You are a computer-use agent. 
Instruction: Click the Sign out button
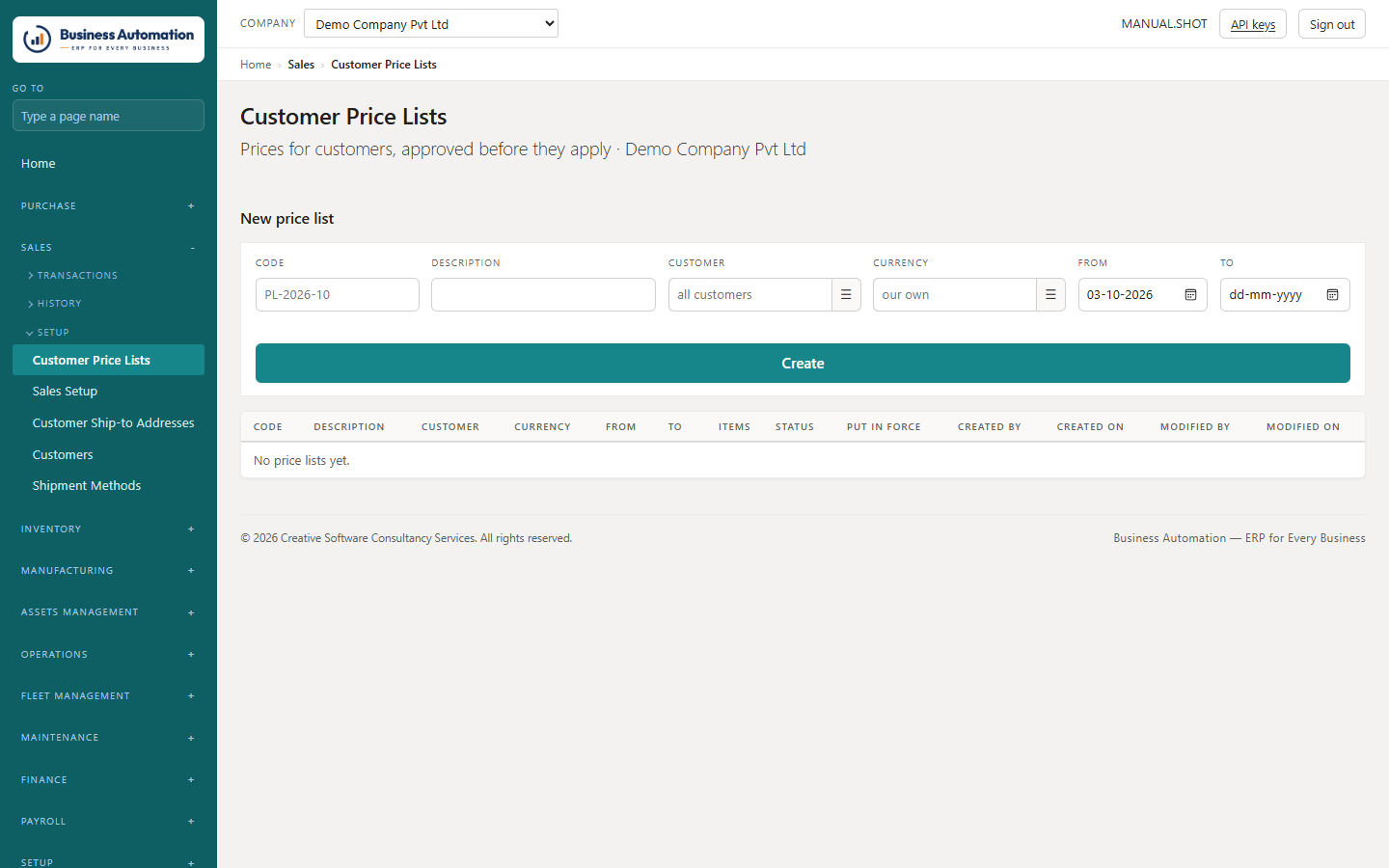coord(1332,24)
